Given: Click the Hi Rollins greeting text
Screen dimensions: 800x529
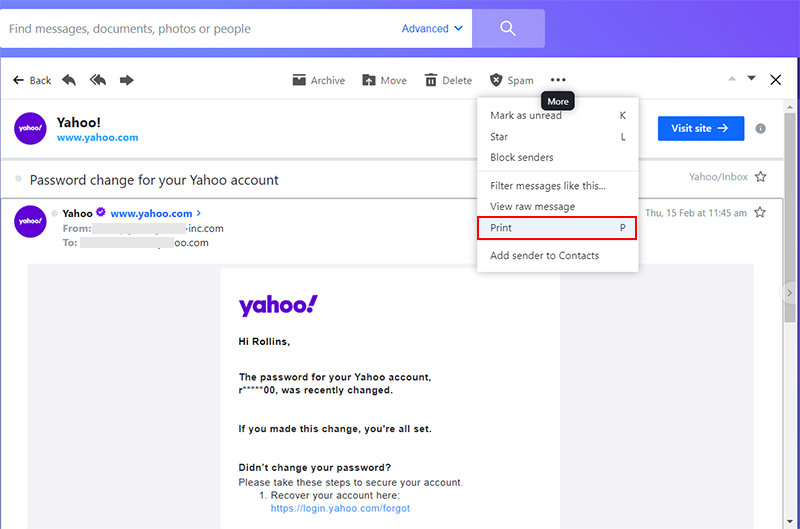Looking at the screenshot, I should (x=264, y=342).
